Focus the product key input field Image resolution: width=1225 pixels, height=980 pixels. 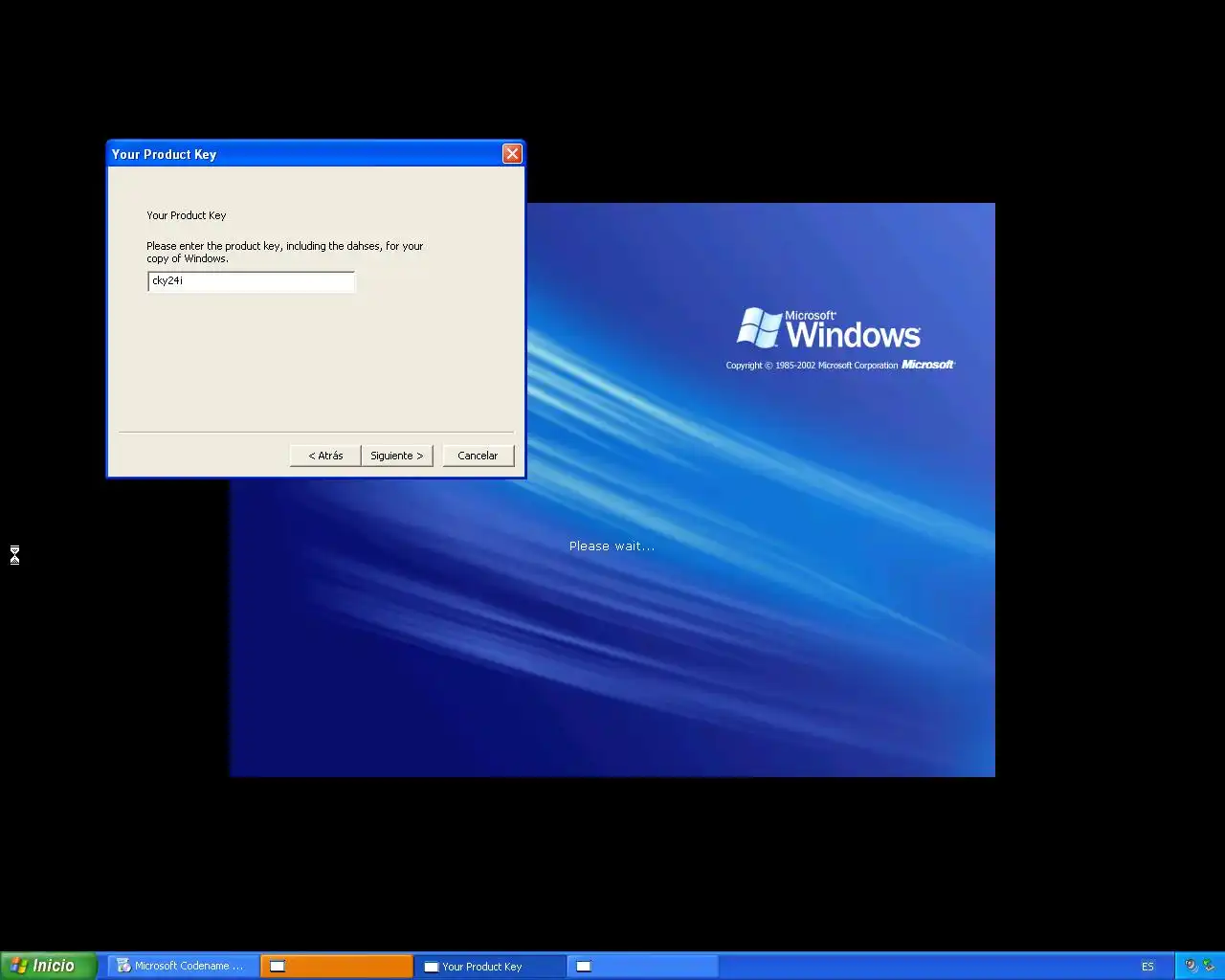251,281
